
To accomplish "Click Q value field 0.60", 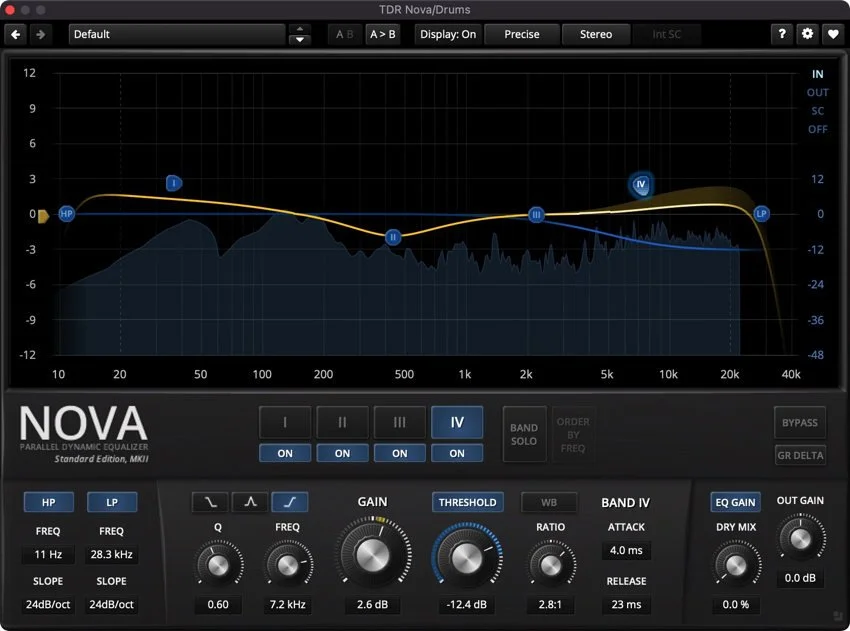I will click(x=218, y=604).
